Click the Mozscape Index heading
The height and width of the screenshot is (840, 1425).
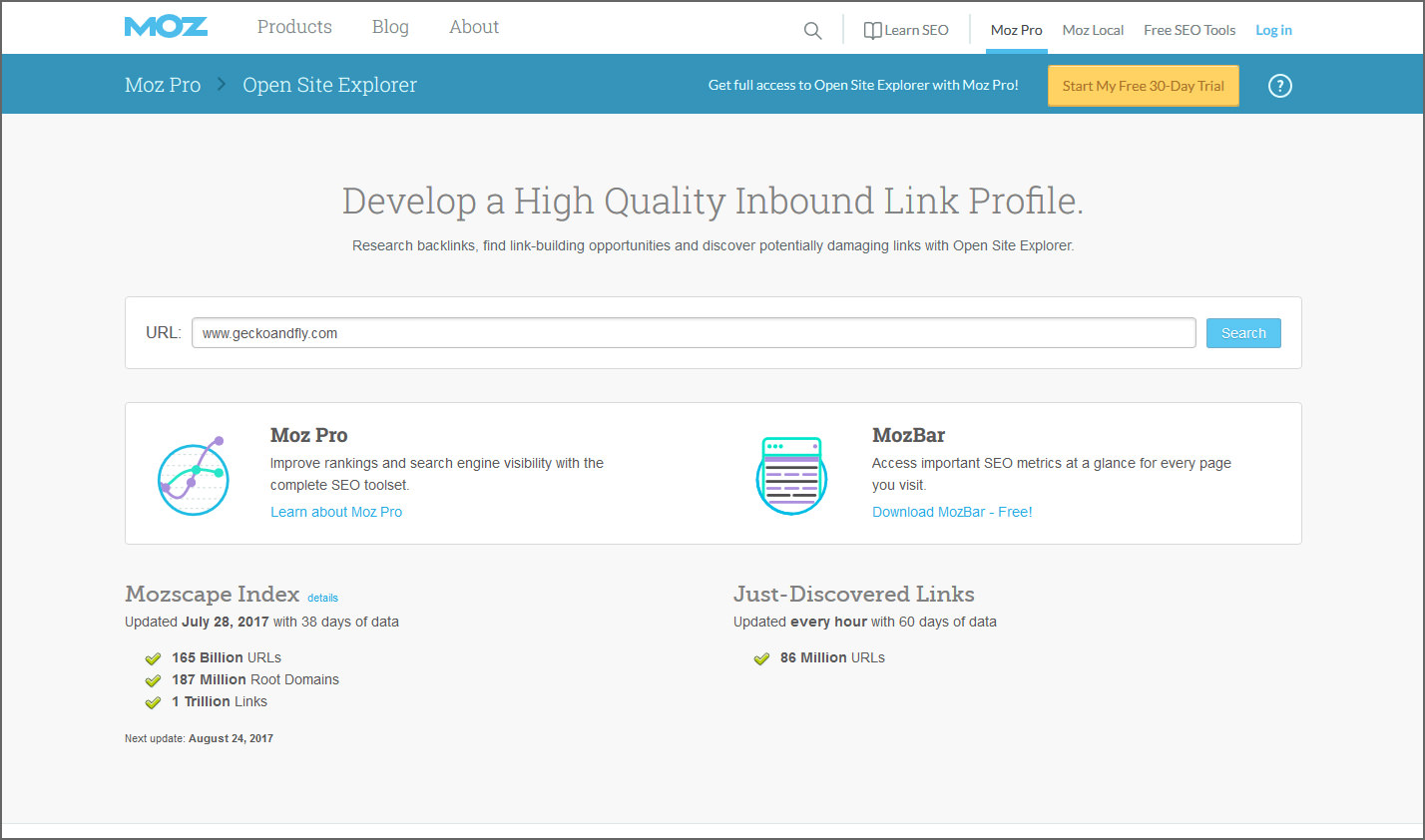click(x=212, y=594)
